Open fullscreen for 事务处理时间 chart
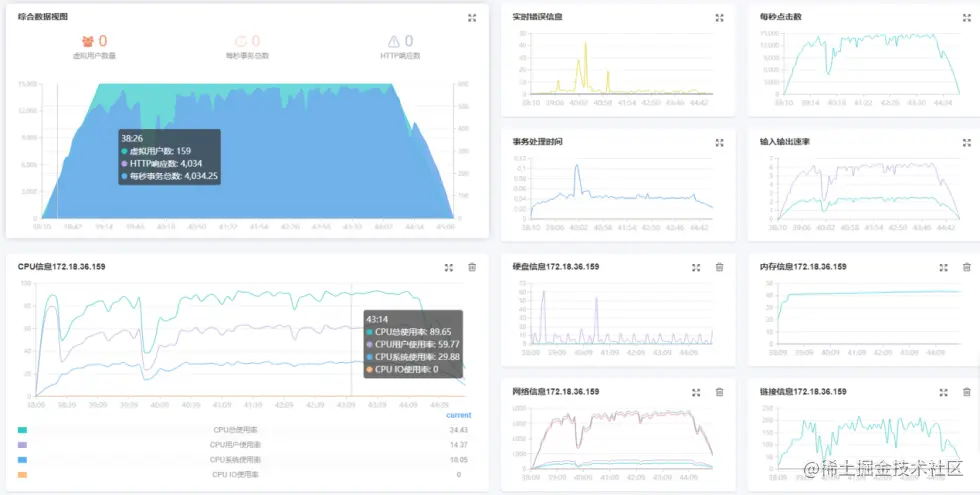 coord(719,143)
